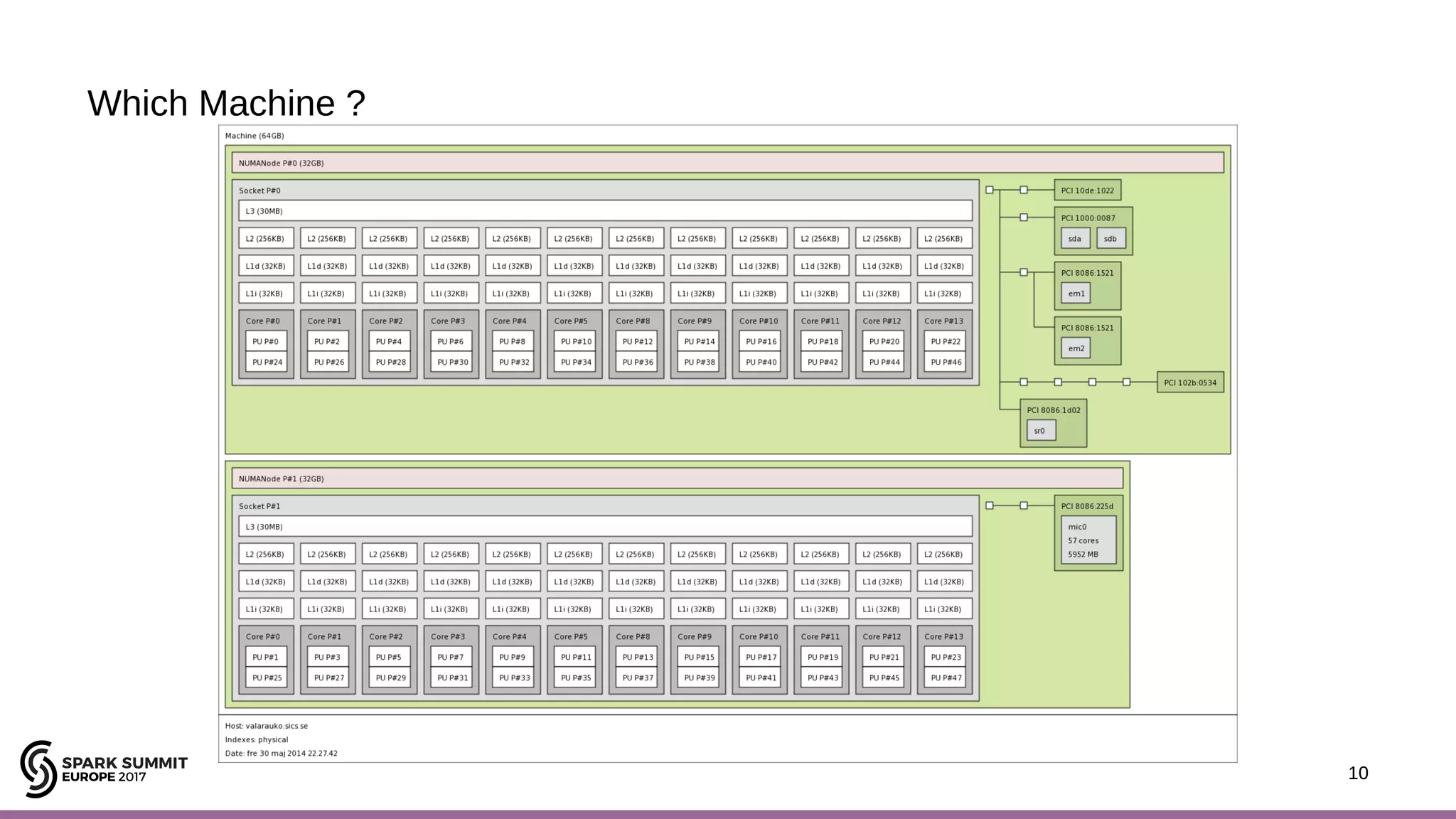Click L3 (30MB) cache in Socket P#0
The width and height of the screenshot is (1456, 819).
click(605, 211)
